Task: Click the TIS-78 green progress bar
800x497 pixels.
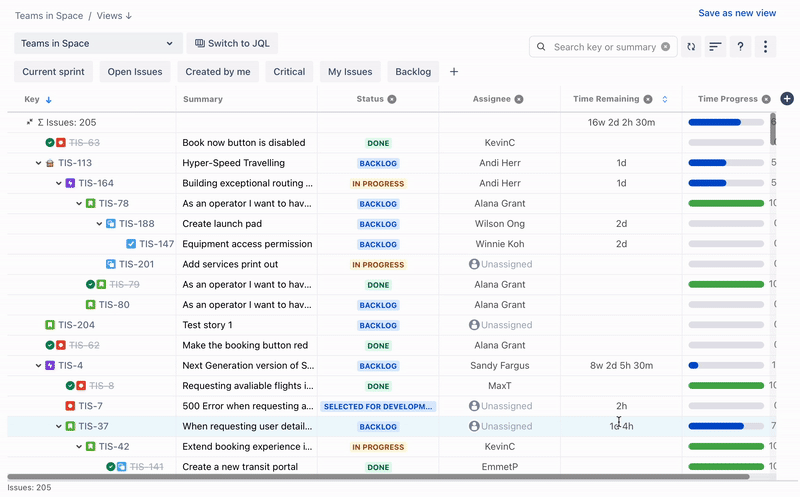Action: click(726, 203)
